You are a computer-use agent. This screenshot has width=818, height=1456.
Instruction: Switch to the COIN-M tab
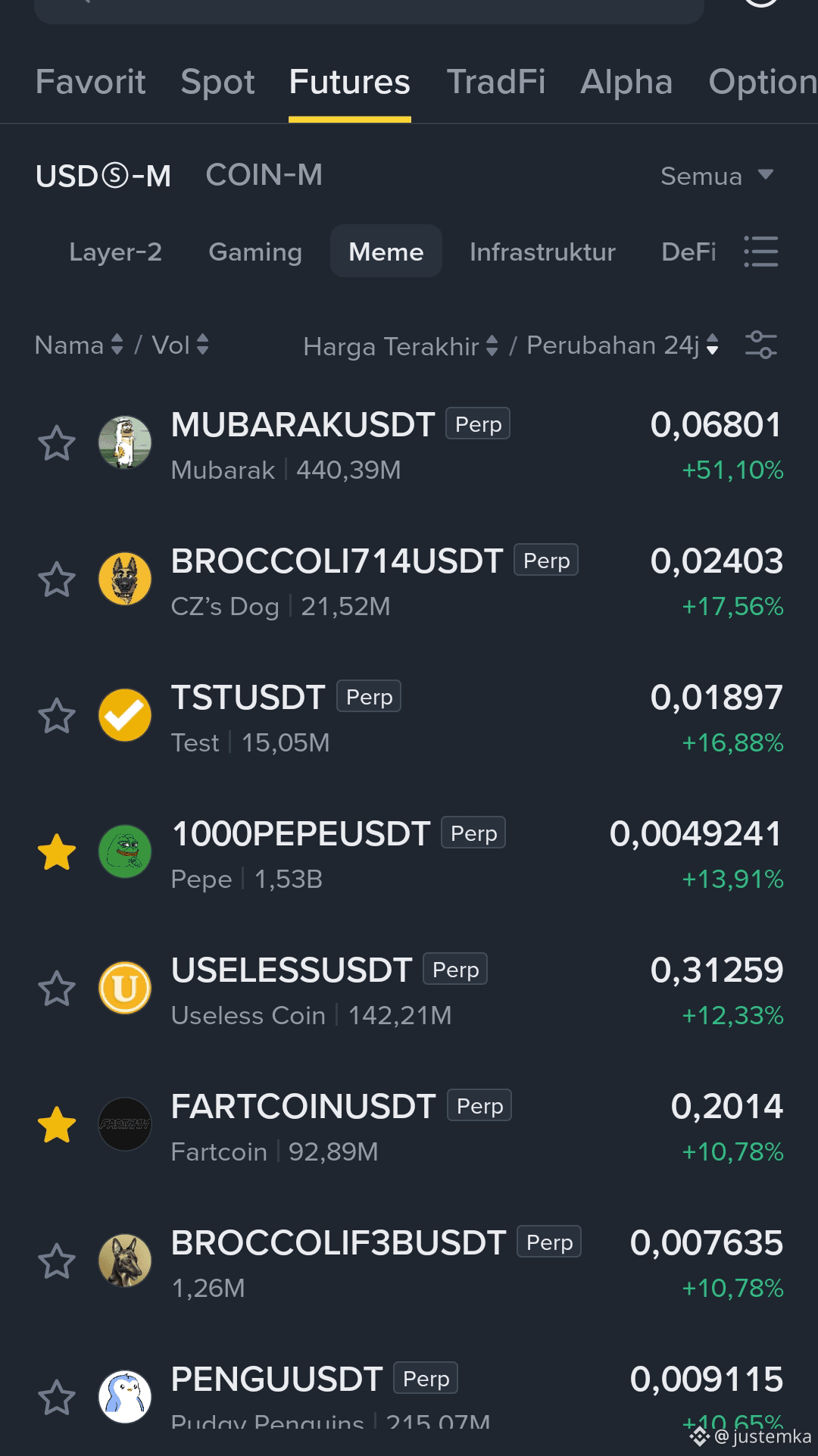pyautogui.click(x=264, y=175)
